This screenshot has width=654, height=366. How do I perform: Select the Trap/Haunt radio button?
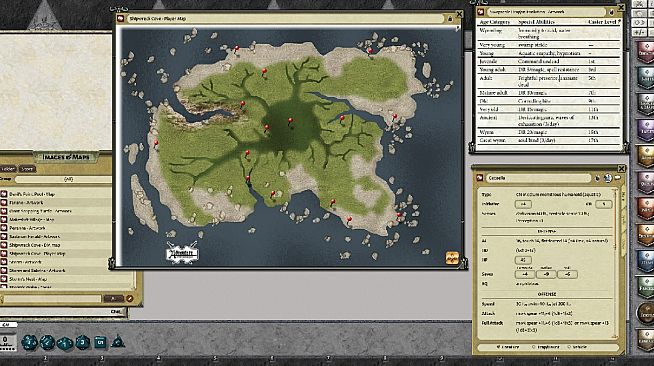pos(533,347)
